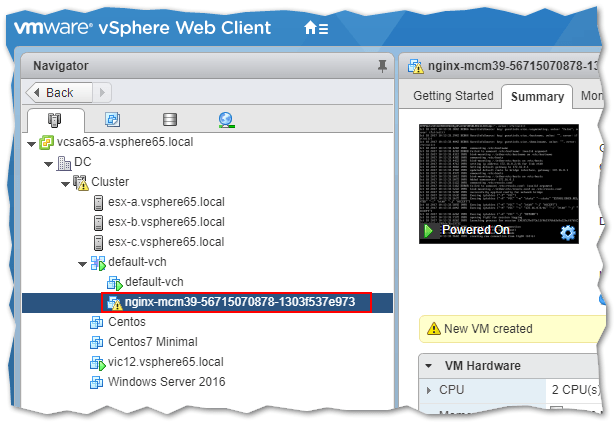The height and width of the screenshot is (425, 616).
Task: Collapse the VM Hardware panel
Action: pos(429,366)
